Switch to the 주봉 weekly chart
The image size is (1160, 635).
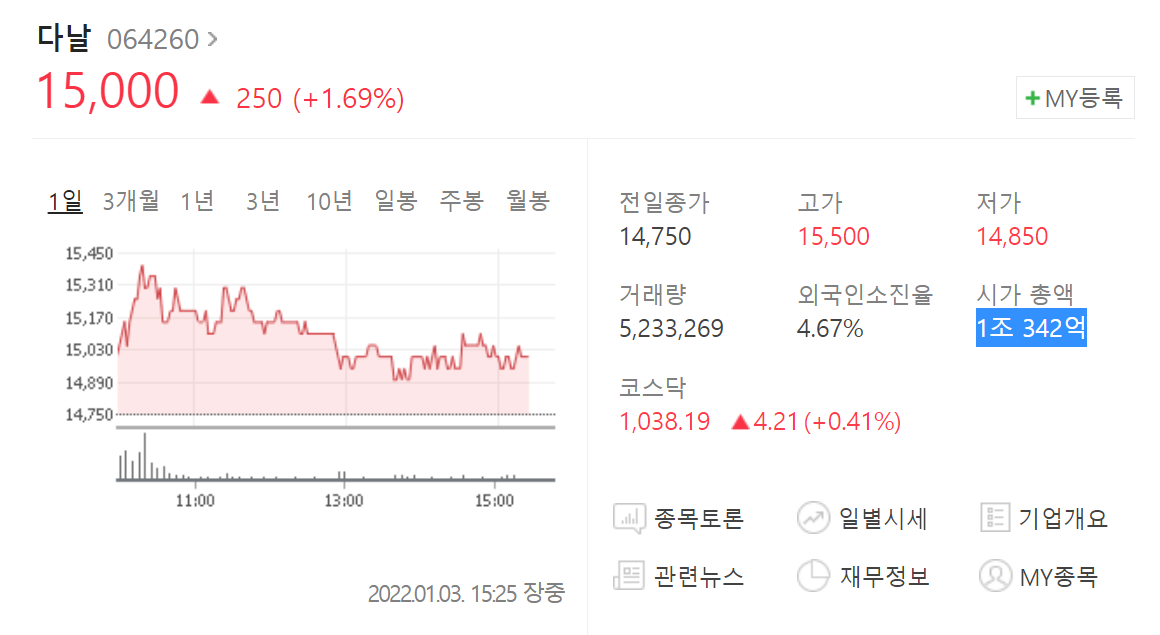[x=461, y=200]
